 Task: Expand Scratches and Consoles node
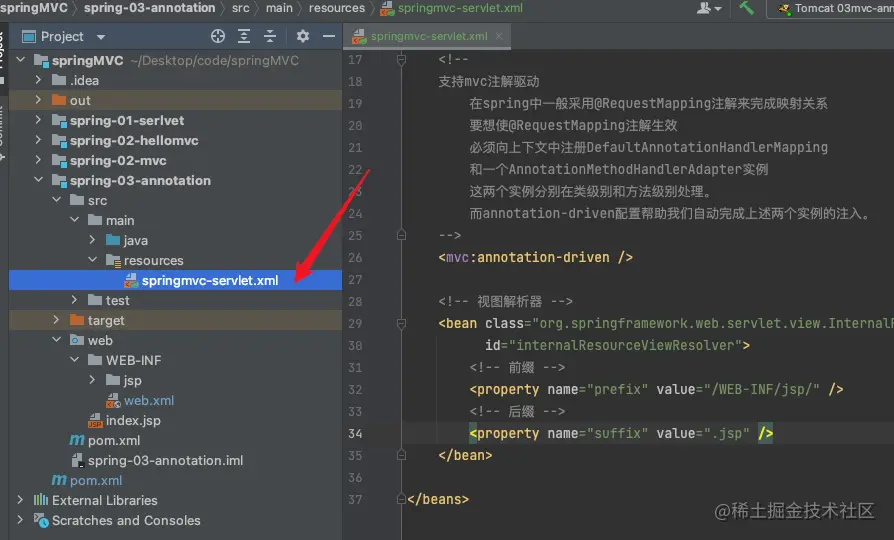[21, 520]
